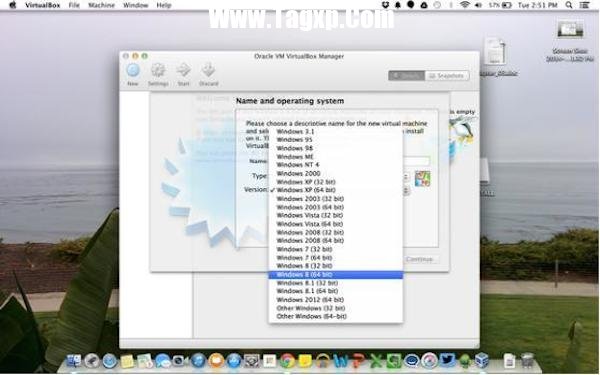Select Windows 8 (32 bit) from list

336,266
